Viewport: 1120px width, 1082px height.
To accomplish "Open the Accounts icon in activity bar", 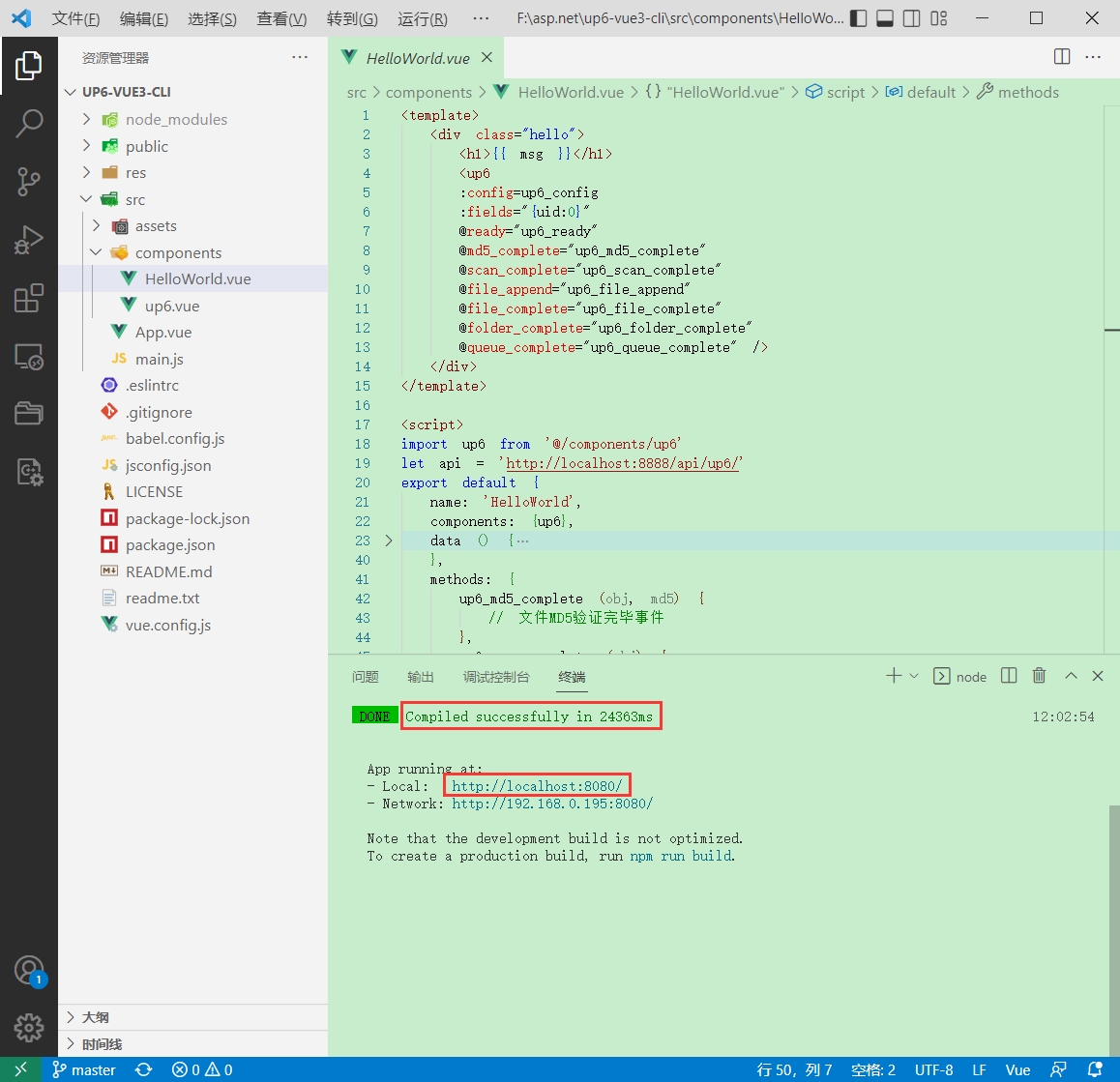I will (29, 970).
